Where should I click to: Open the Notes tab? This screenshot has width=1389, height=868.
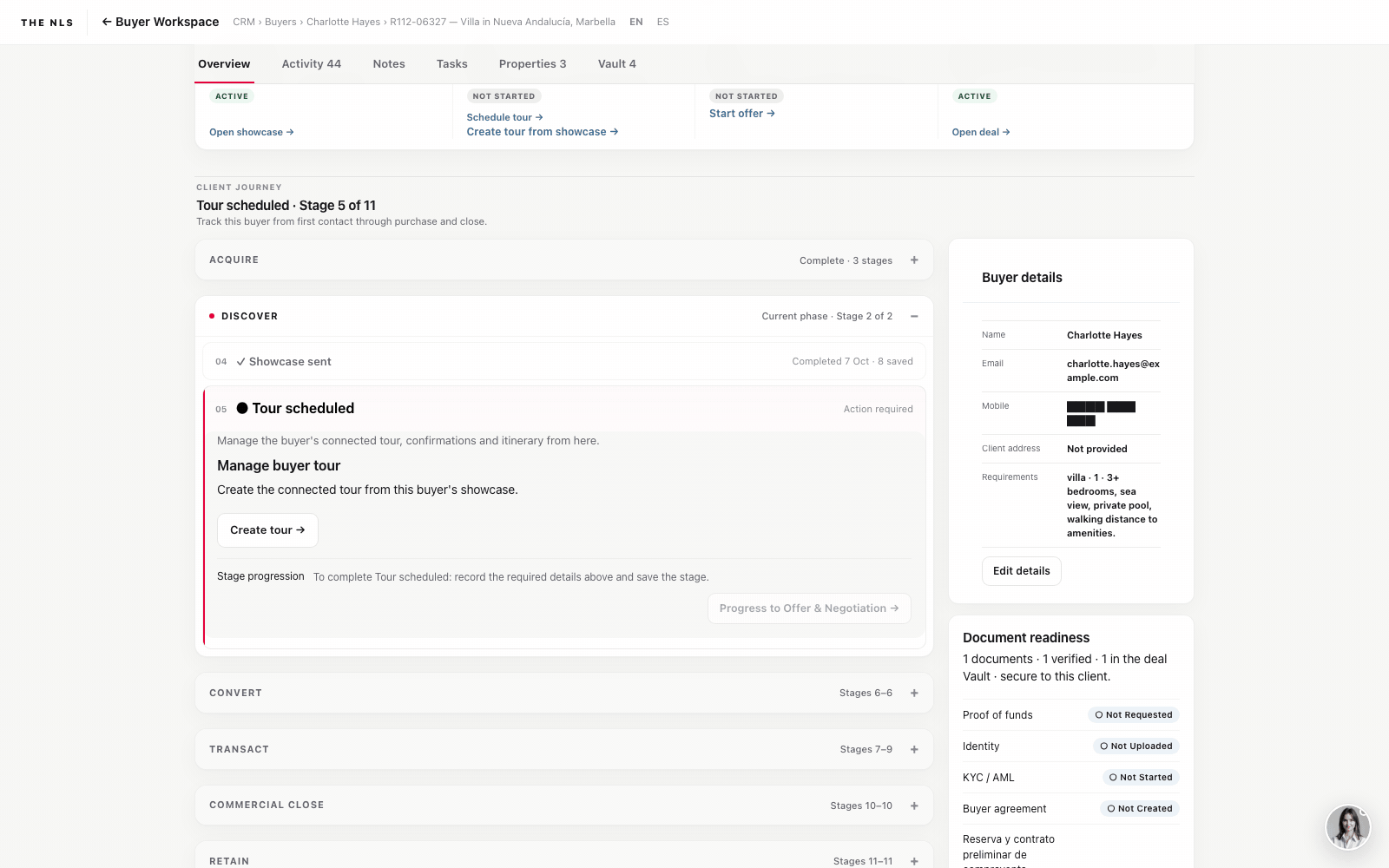click(x=389, y=64)
